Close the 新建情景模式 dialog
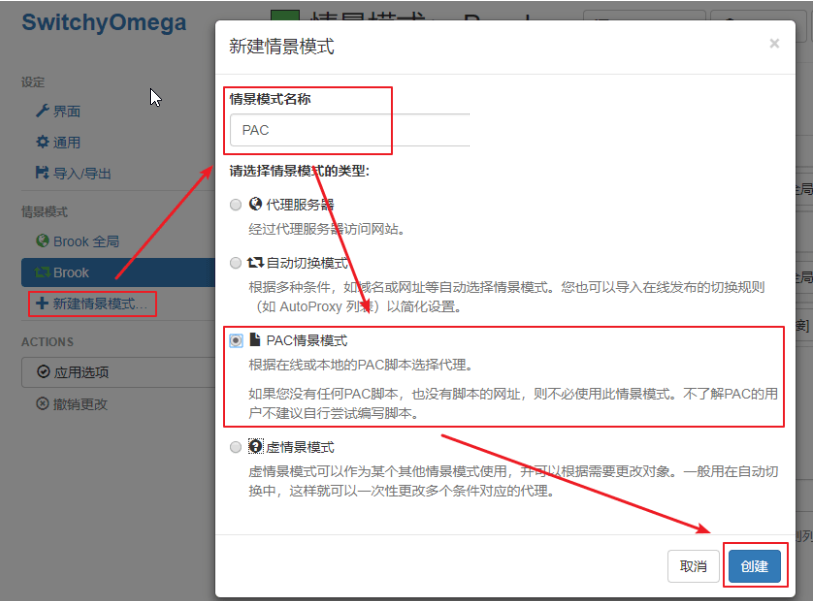This screenshot has width=819, height=601. [x=774, y=43]
